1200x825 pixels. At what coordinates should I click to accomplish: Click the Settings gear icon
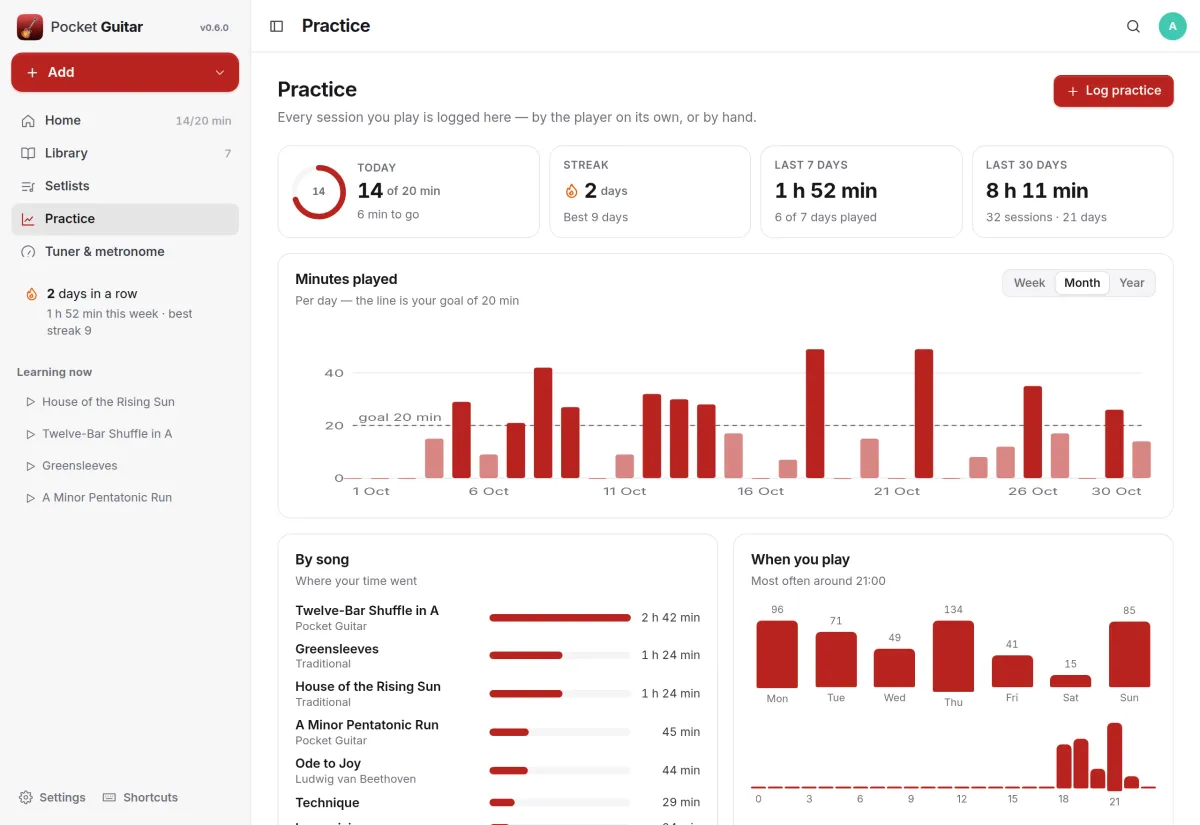point(26,798)
